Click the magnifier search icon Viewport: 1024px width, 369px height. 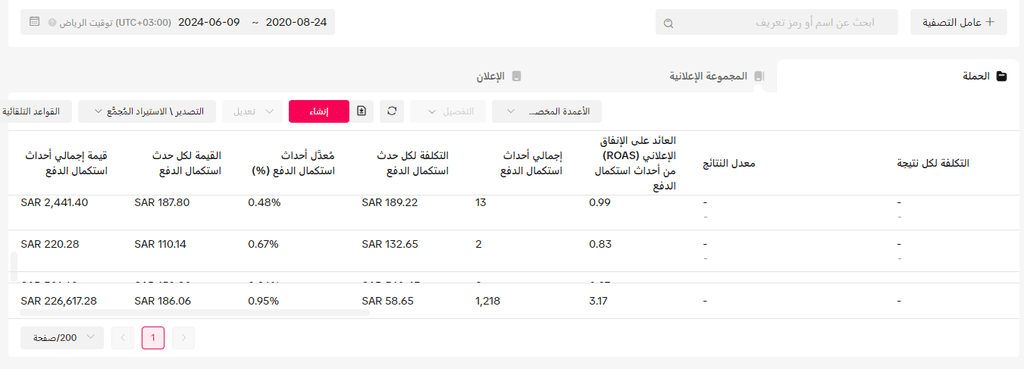(x=667, y=23)
